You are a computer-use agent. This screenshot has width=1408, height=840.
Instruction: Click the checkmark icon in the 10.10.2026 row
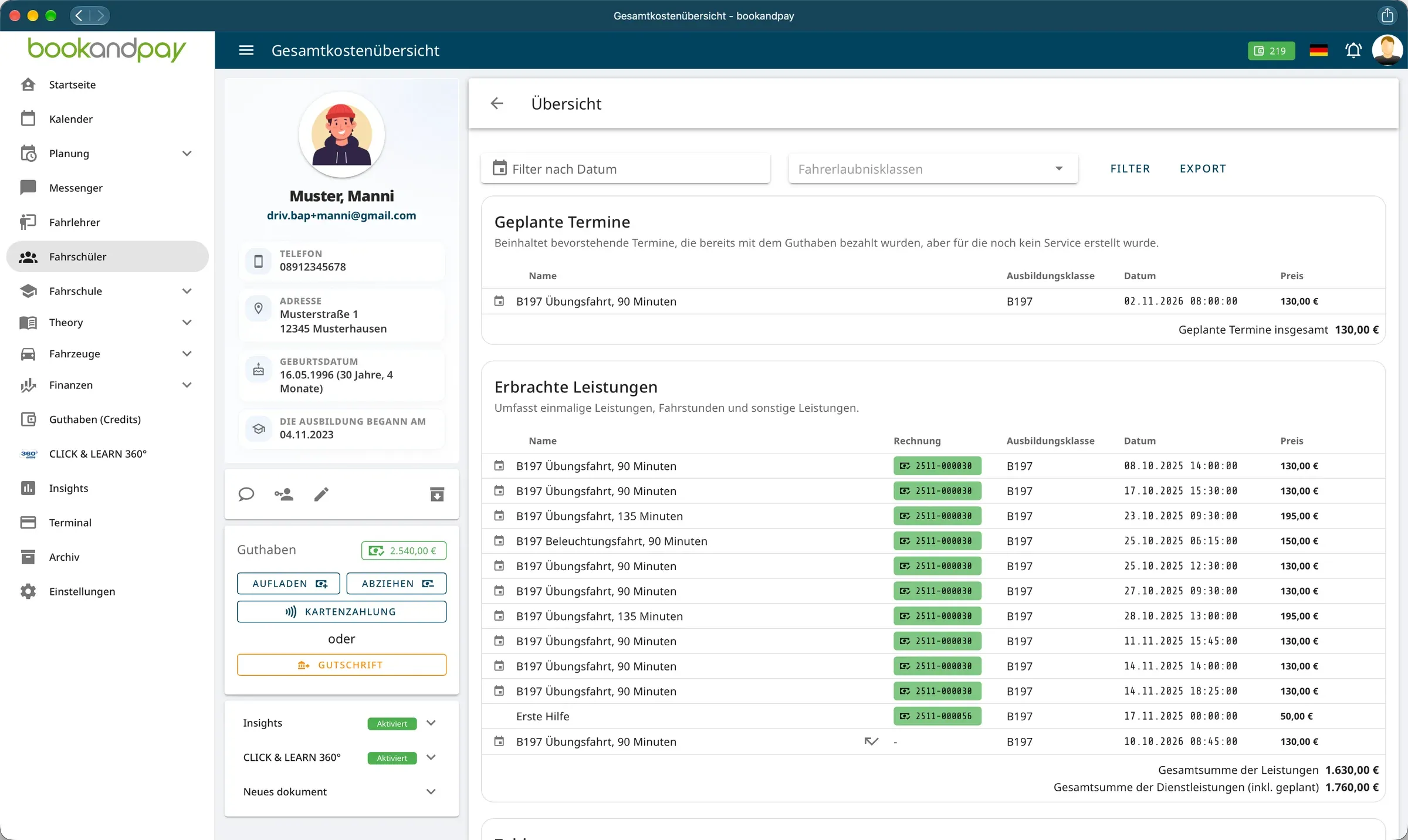point(871,741)
